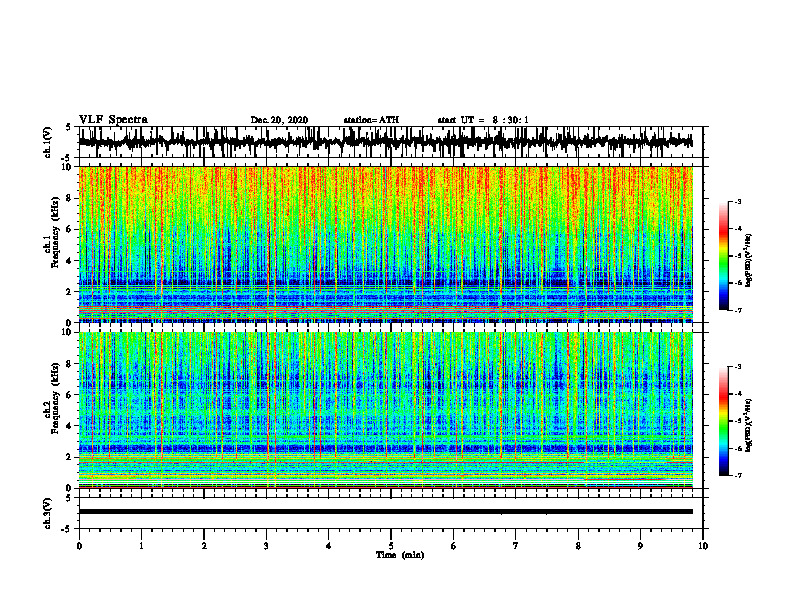Click time axis tick label 8
The width and height of the screenshot is (792, 612).
point(578,546)
